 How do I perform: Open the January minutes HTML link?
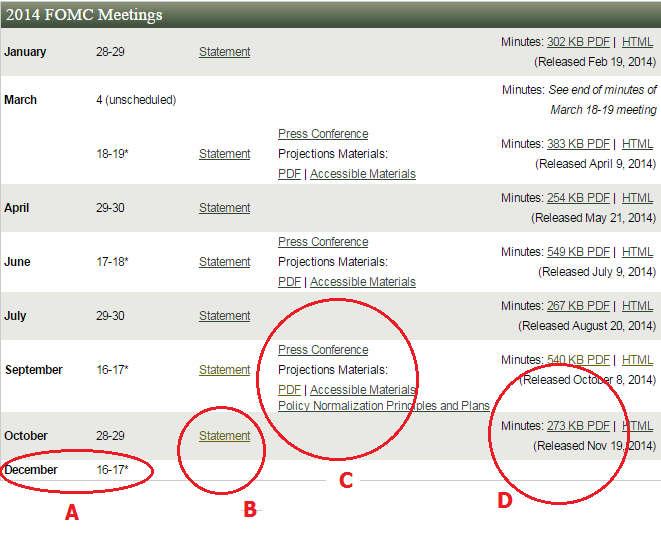637,42
